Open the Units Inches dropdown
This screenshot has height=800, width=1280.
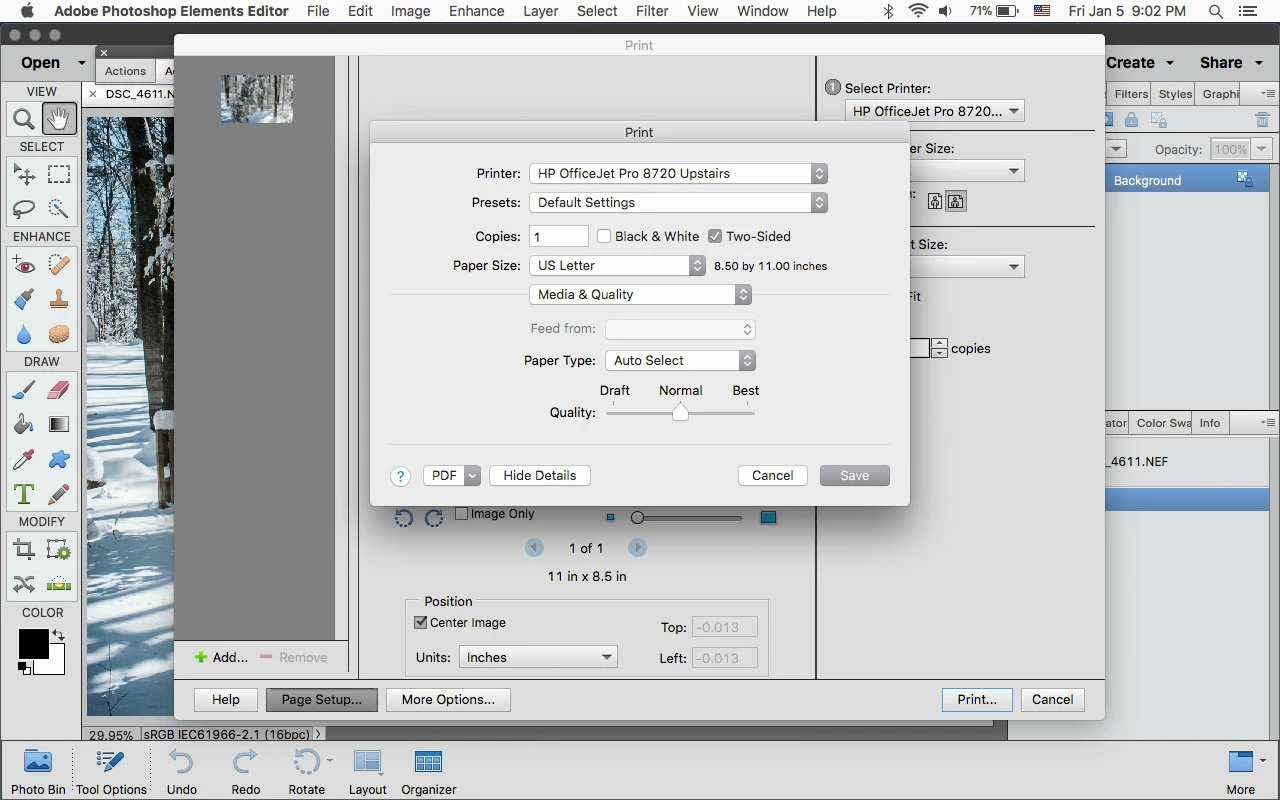point(538,657)
